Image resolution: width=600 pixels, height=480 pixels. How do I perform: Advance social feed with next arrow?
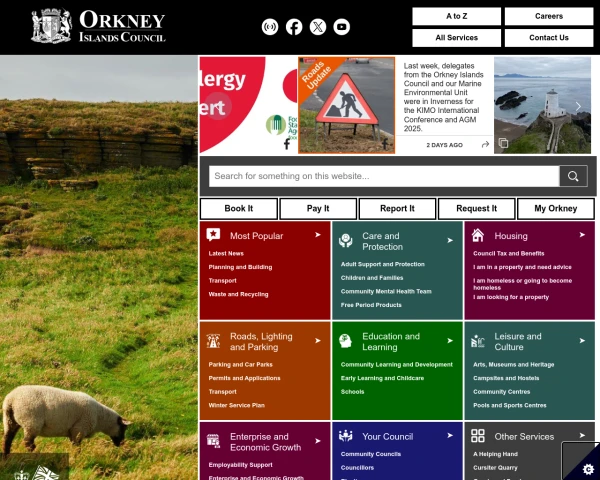(x=578, y=106)
